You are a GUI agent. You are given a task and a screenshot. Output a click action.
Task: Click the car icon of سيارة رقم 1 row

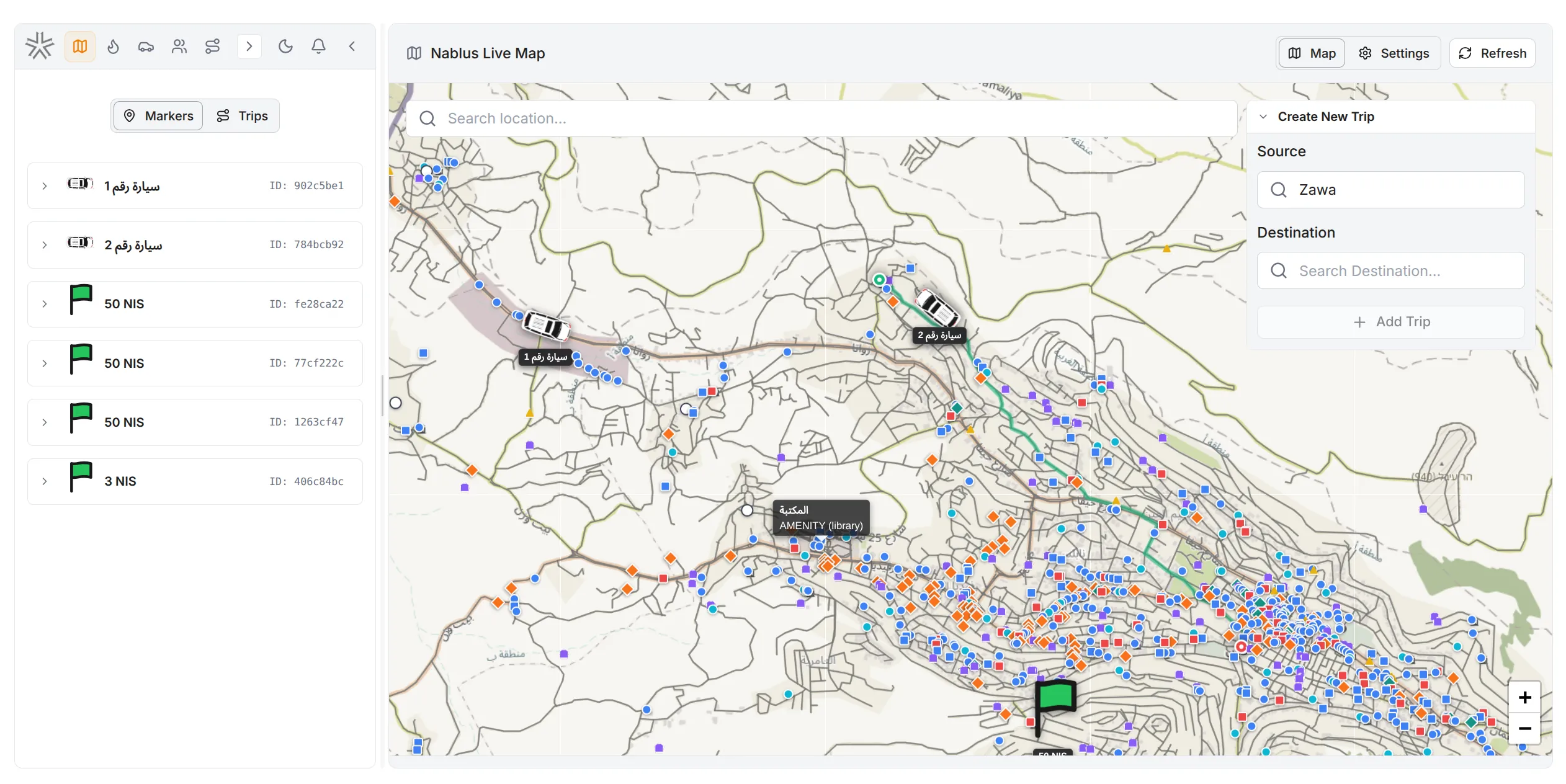click(81, 184)
